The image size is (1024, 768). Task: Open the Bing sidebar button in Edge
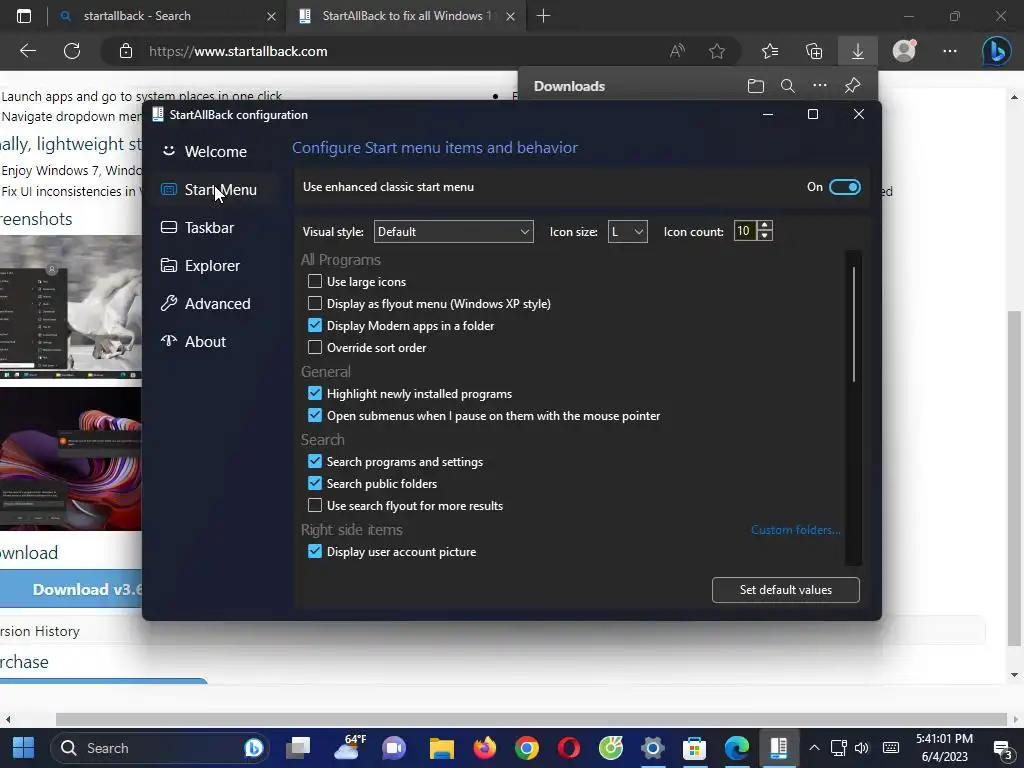[x=996, y=51]
